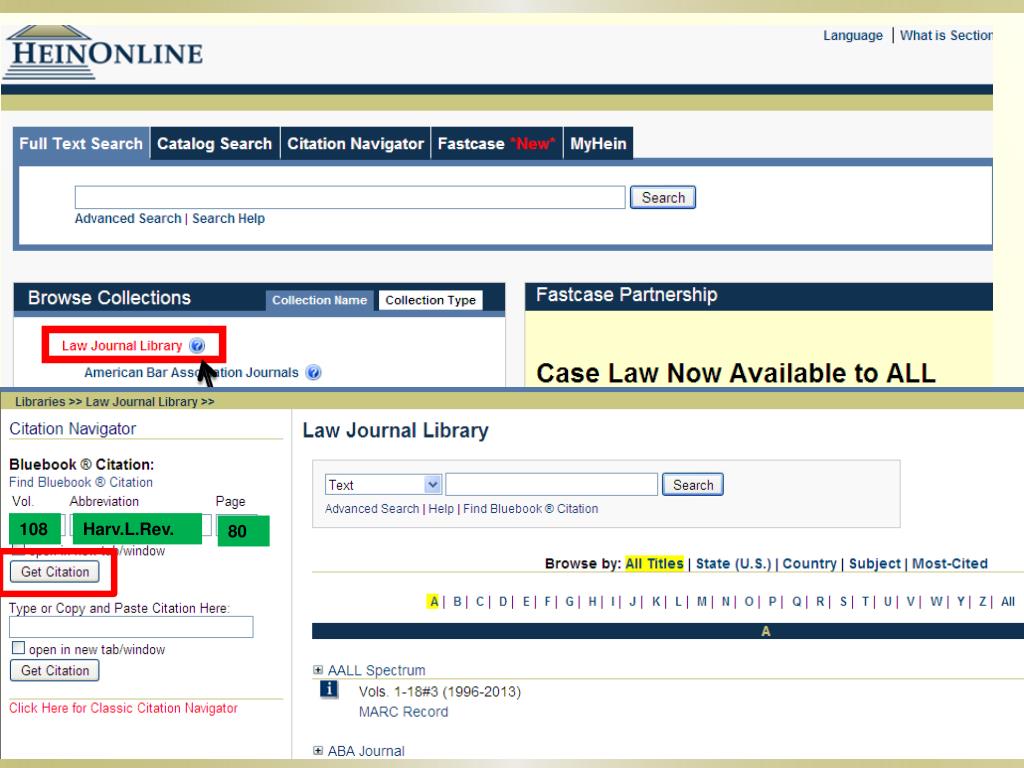This screenshot has width=1024, height=768.
Task: Open Find Bluebook Citation link under search box
Action: pyautogui.click(x=530, y=508)
